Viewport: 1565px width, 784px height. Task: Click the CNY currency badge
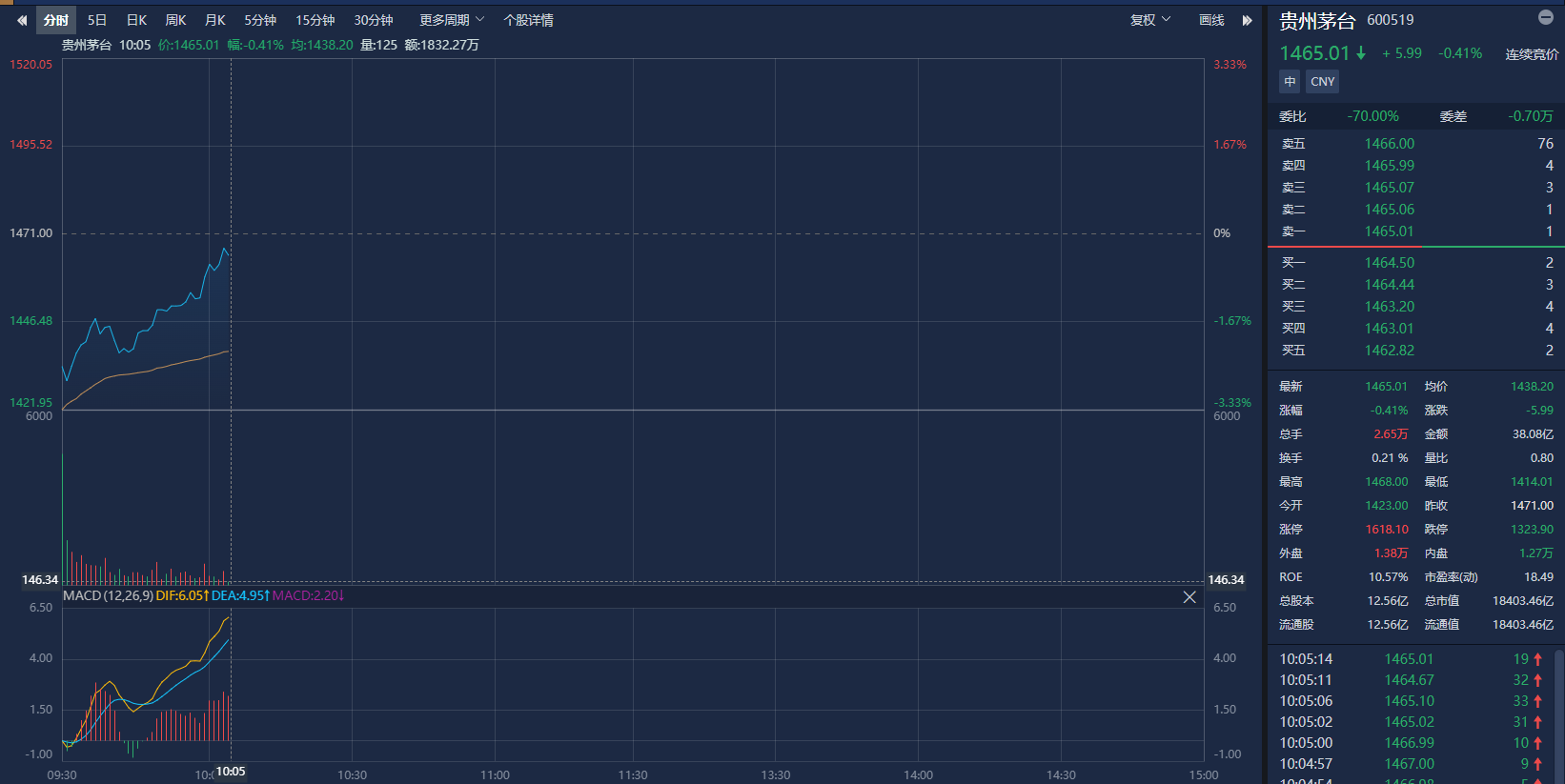pos(1322,82)
